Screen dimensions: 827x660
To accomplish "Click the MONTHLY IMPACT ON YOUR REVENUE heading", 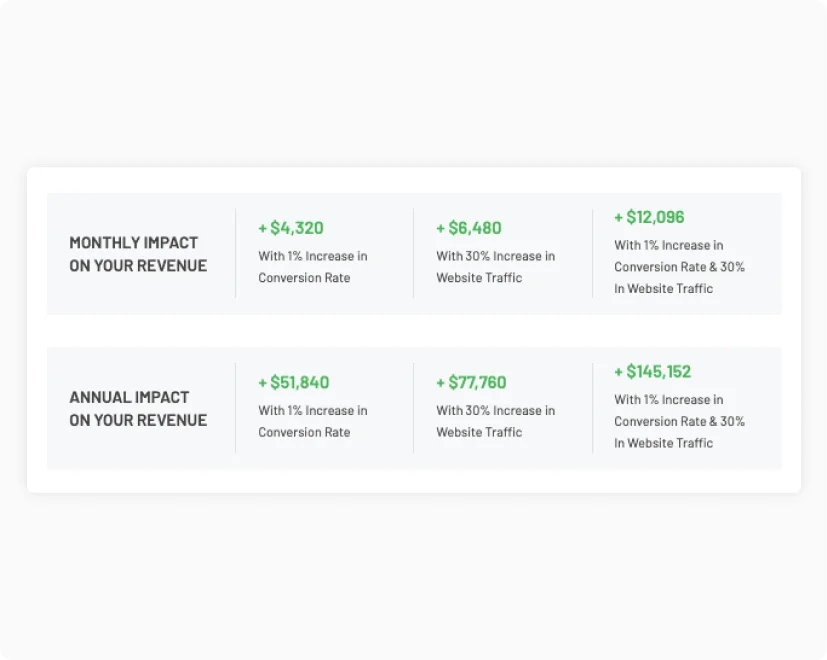I will point(138,254).
